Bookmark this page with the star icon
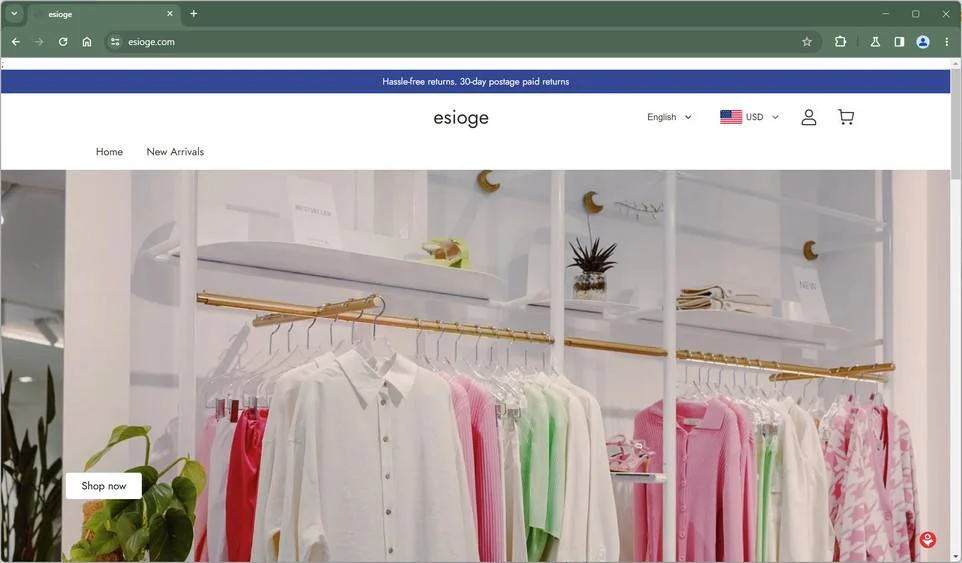This screenshot has height=563, width=962. [807, 42]
